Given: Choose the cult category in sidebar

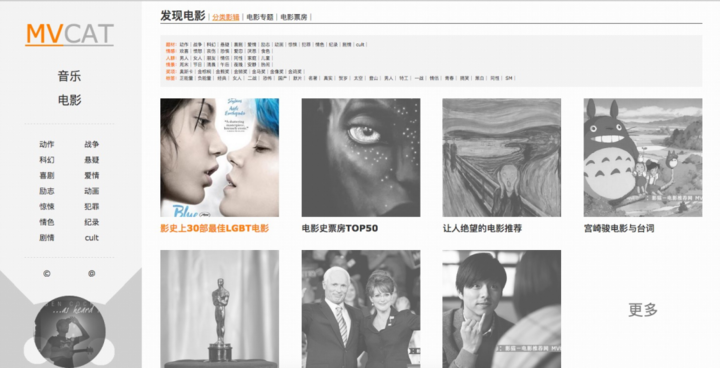Looking at the screenshot, I should click(x=92, y=238).
